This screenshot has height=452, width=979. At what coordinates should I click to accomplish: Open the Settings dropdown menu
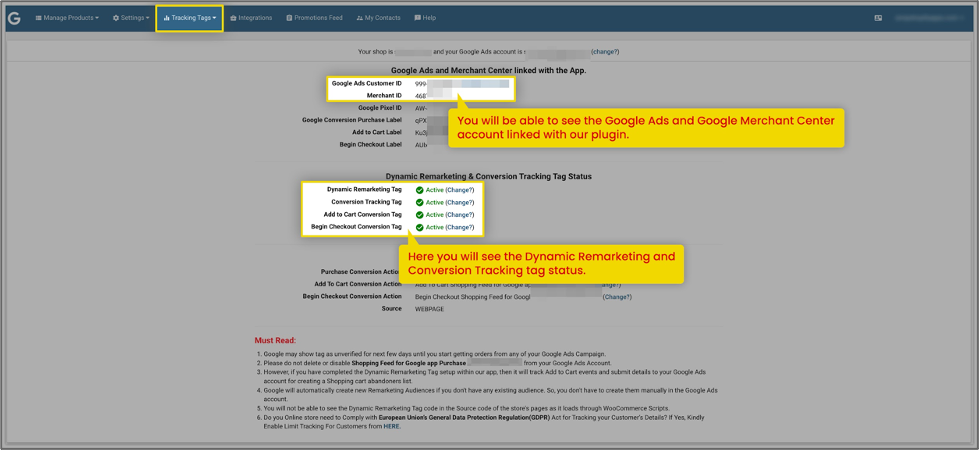[x=131, y=18]
